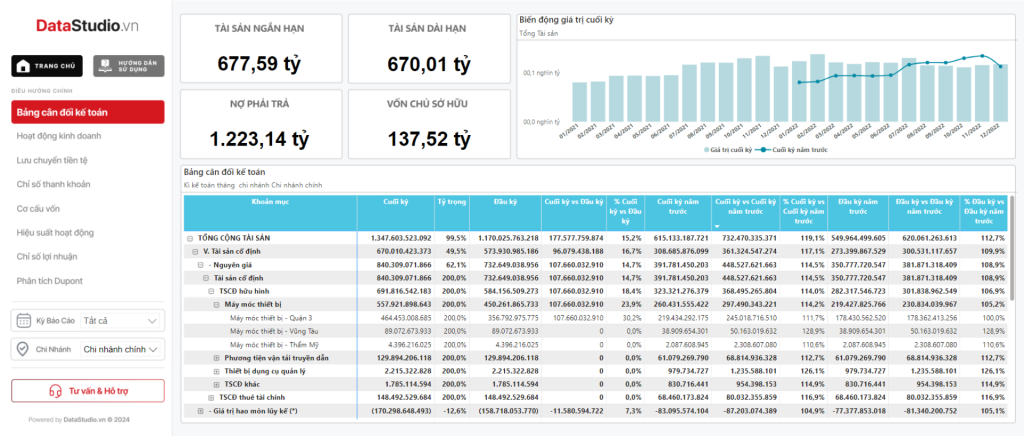Screen dimensions: 1024x436
Task: Click the calendar icon beside Kỳ Báo Cáo
Action: (x=23, y=321)
